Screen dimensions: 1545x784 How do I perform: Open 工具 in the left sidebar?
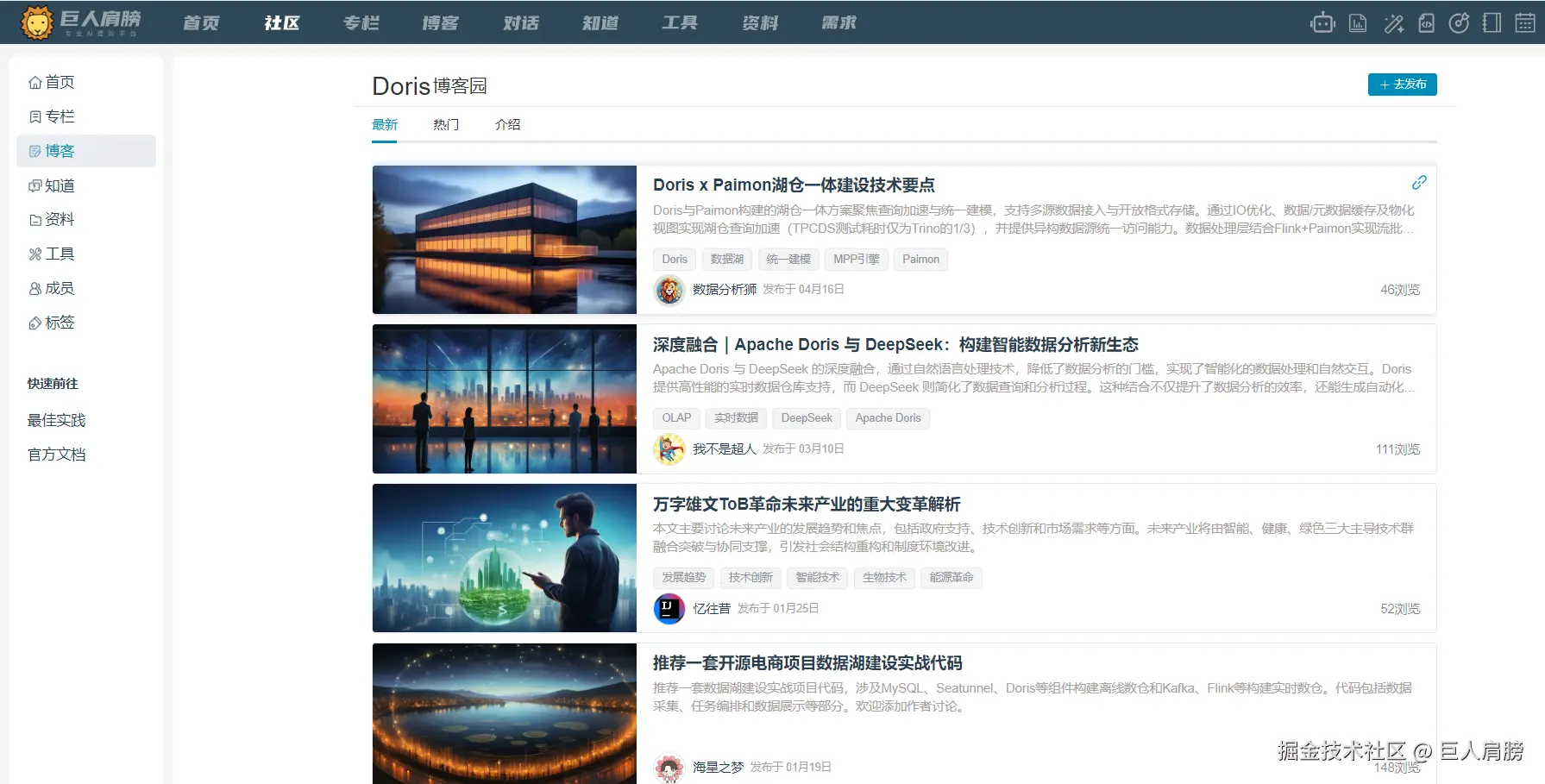[x=52, y=254]
